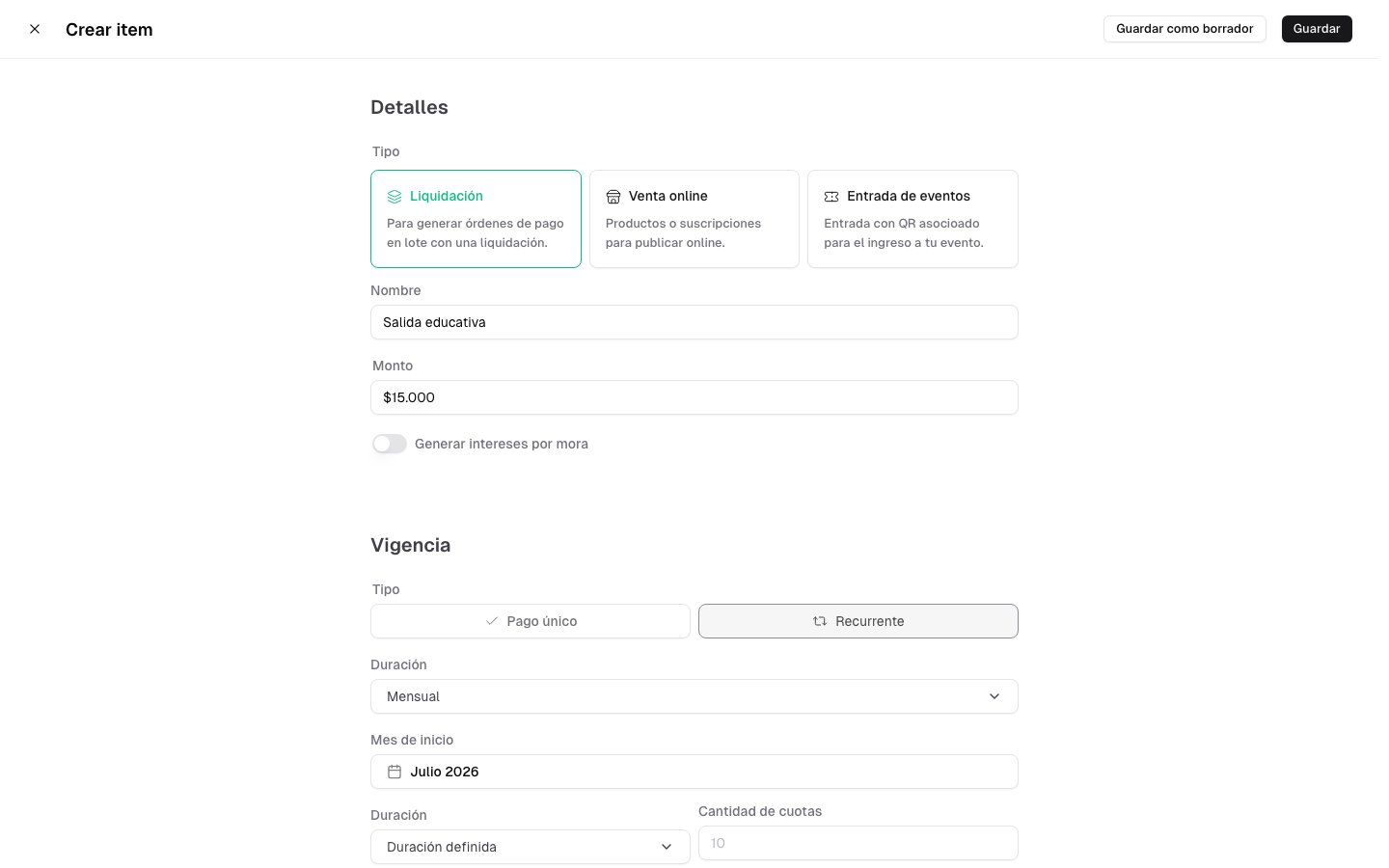Choose Recurrente payment type
Image resolution: width=1389 pixels, height=868 pixels.
[x=858, y=621]
